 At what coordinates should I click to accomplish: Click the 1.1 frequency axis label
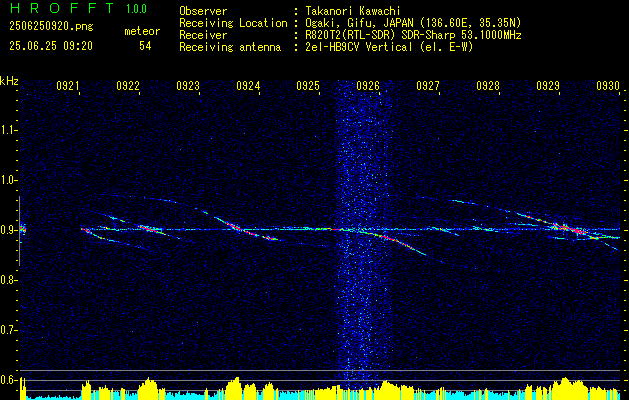coord(7,130)
